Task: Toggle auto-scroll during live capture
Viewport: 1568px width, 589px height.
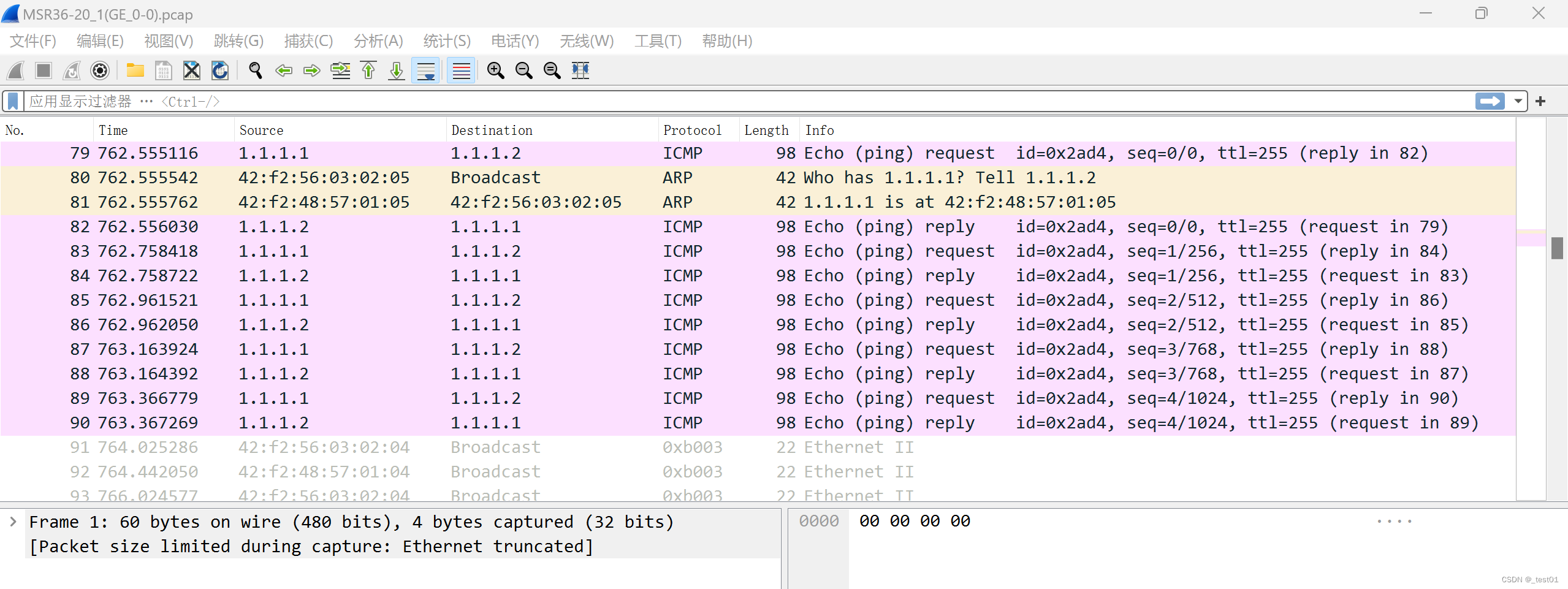Action: (425, 70)
